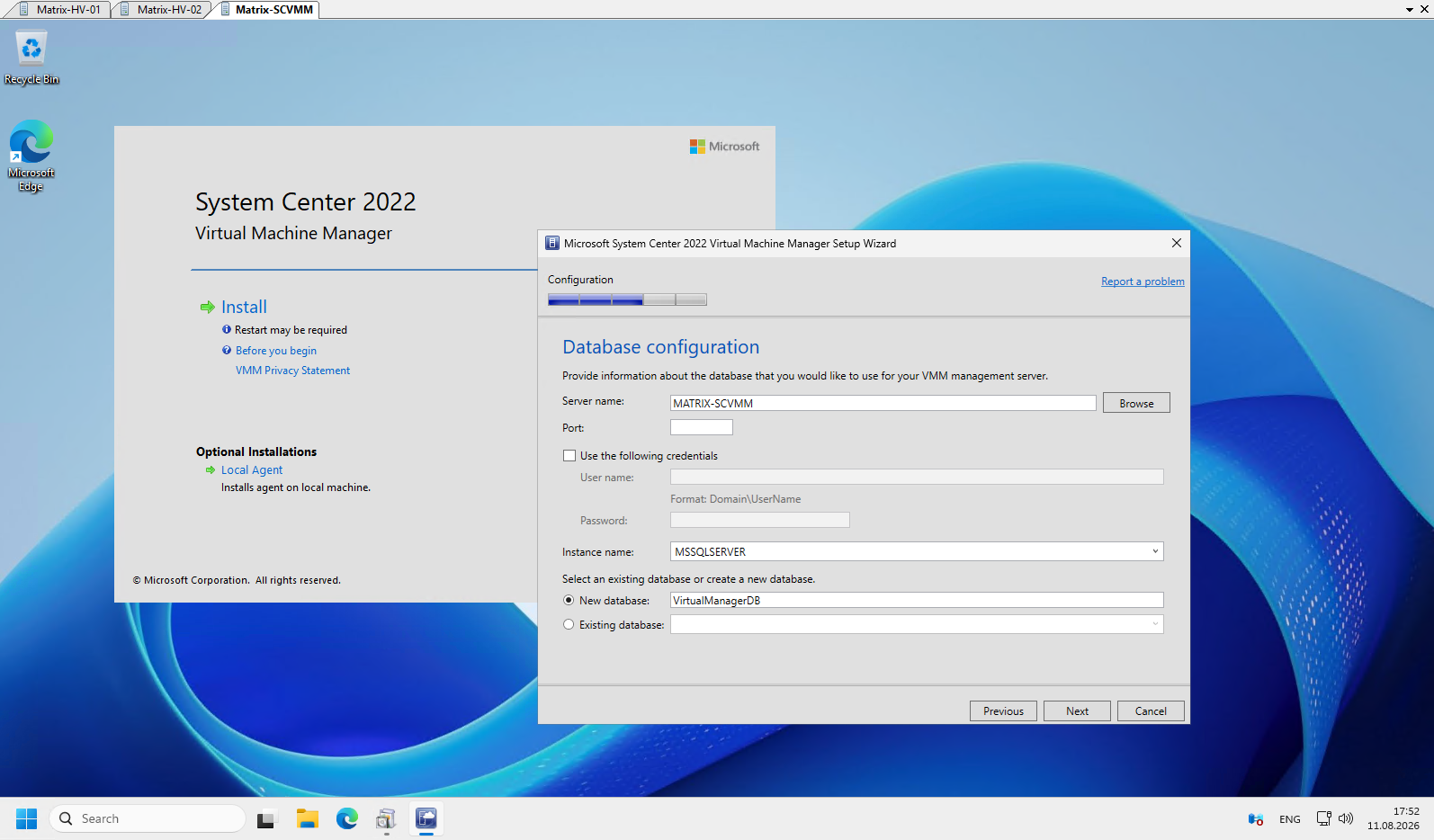This screenshot has height=840, width=1434.
Task: Click the Setup Wizard title bar icon
Action: (x=552, y=243)
